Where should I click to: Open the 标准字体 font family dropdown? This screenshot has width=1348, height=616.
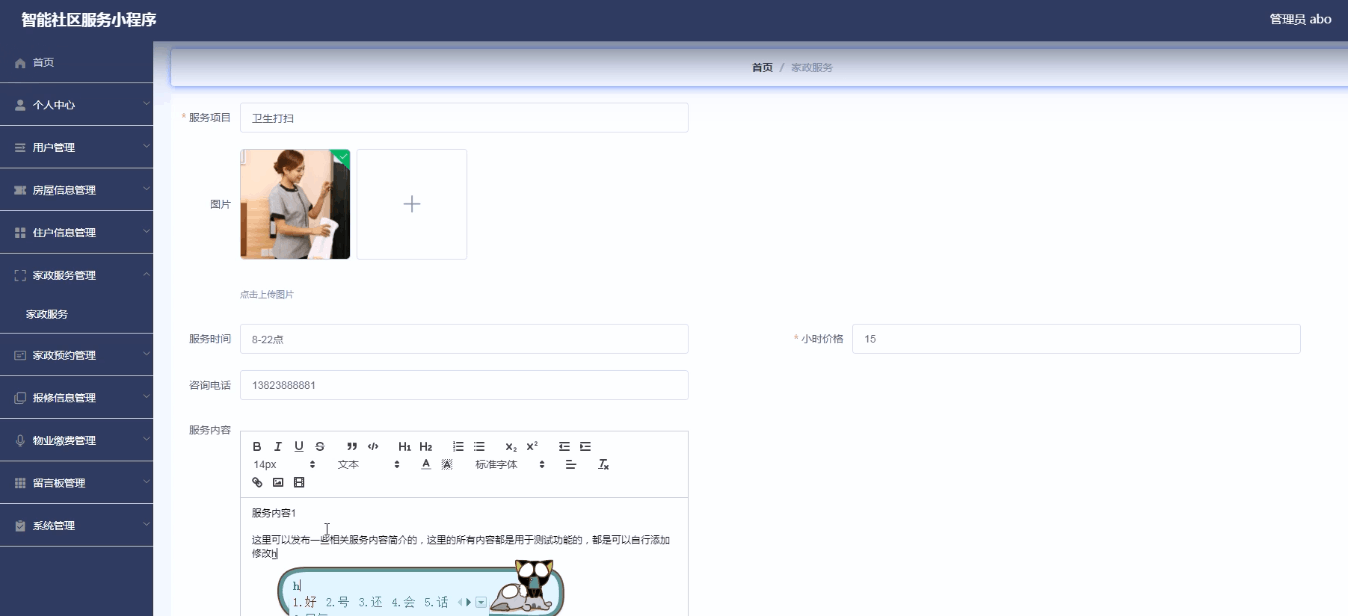(496, 464)
